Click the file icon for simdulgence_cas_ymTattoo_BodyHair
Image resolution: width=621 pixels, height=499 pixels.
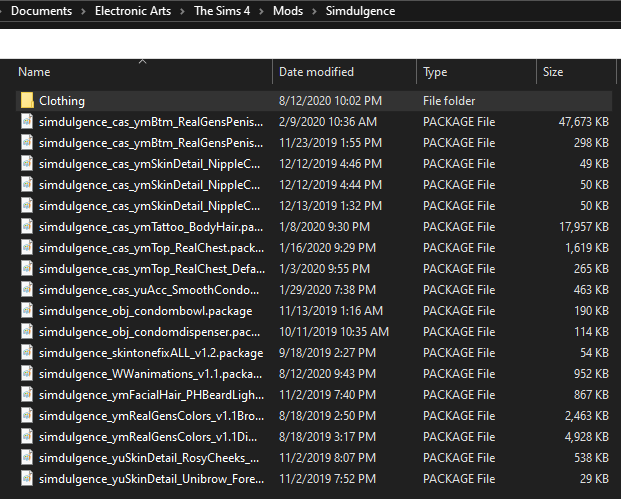click(x=26, y=227)
